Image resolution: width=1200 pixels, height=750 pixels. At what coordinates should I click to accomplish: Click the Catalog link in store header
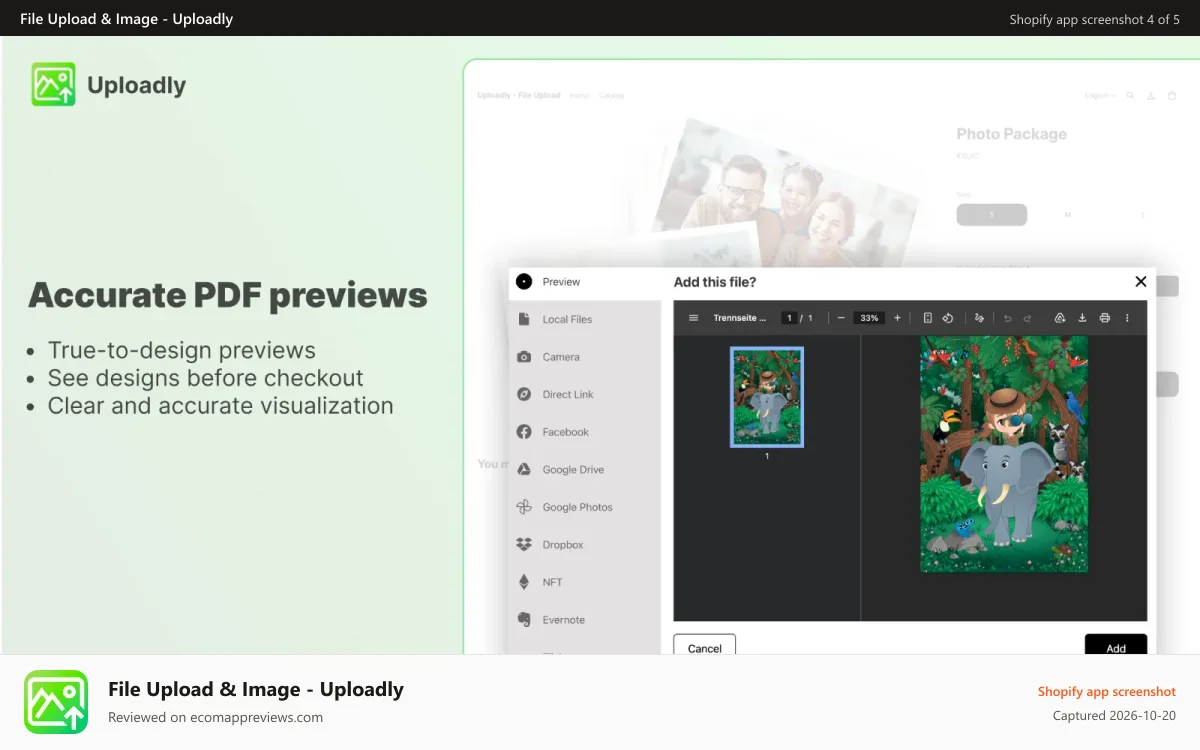(612, 96)
